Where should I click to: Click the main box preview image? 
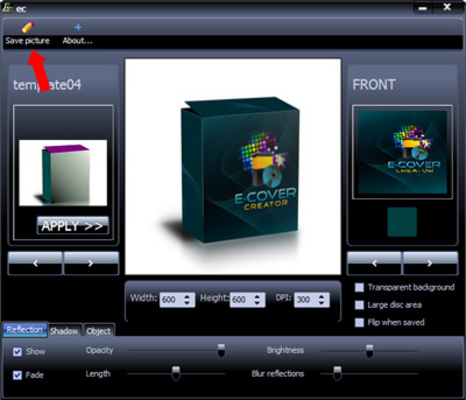pyautogui.click(x=233, y=166)
